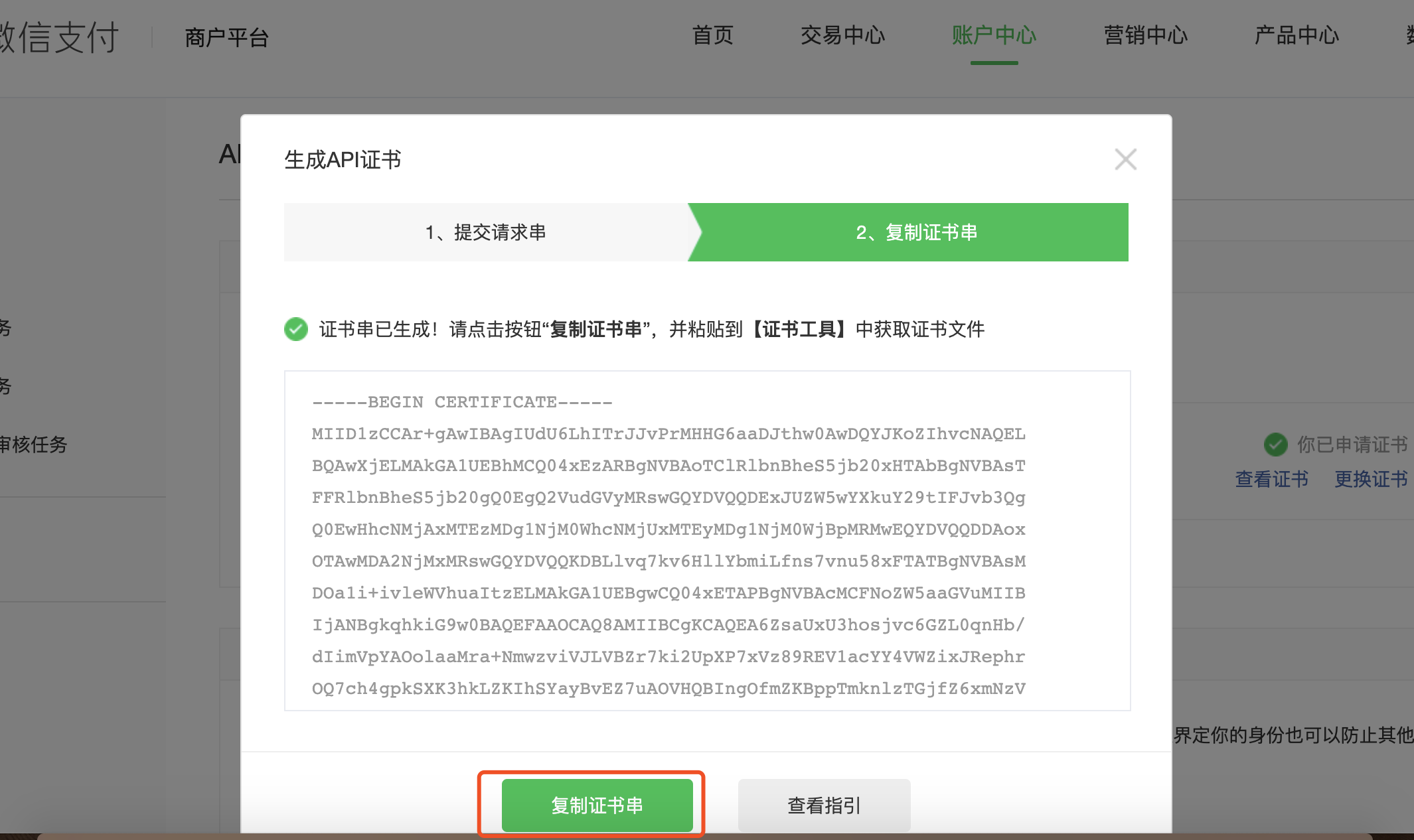Click the dialog title 生成API证书
This screenshot has height=840, width=1414.
coord(343,160)
